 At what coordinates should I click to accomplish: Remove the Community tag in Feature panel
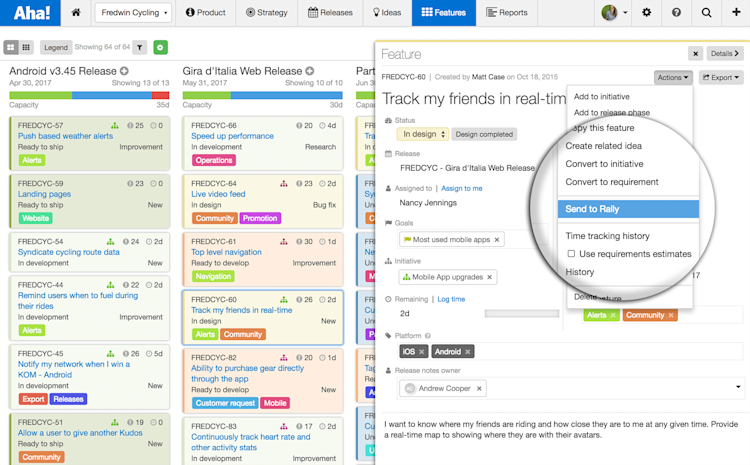tap(671, 315)
